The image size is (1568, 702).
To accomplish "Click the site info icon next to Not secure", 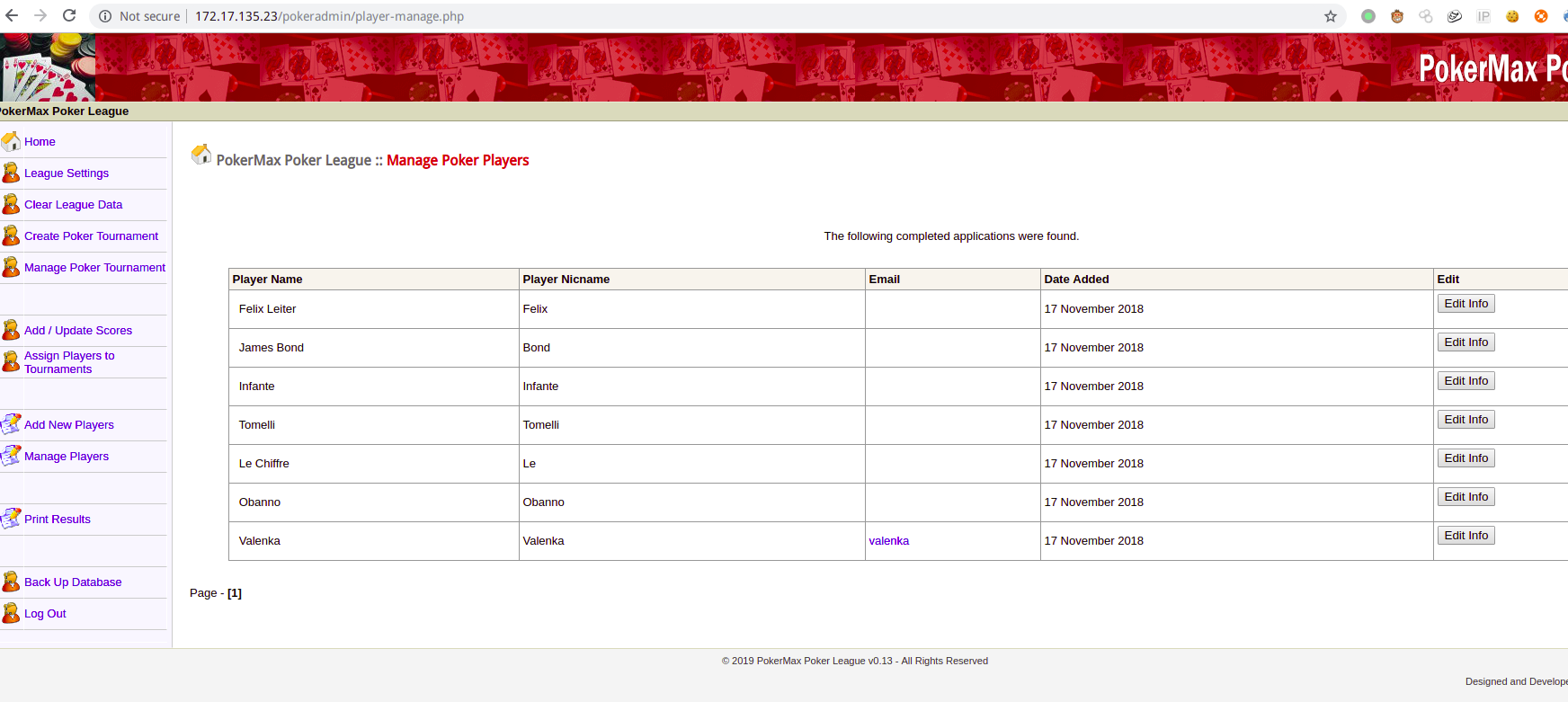I will [105, 16].
